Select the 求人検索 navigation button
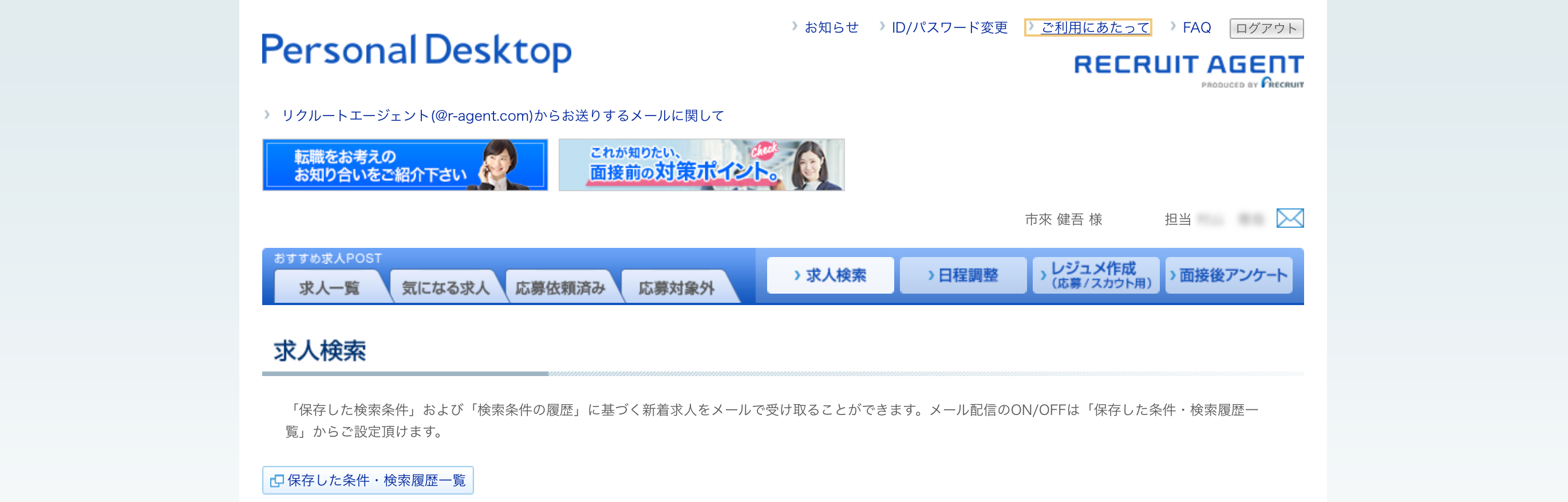Viewport: 1568px width, 502px height. (830, 275)
